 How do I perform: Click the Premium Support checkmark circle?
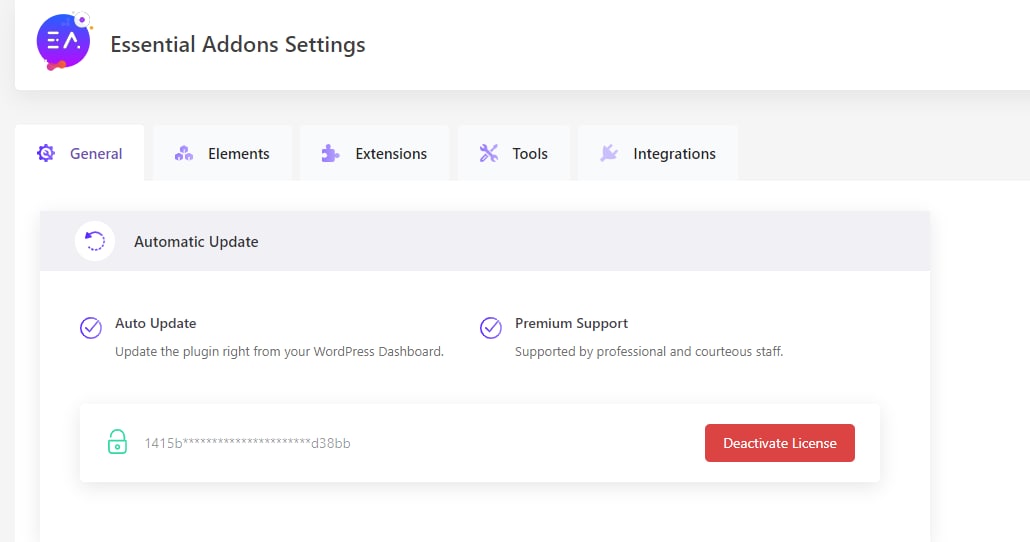pos(491,327)
